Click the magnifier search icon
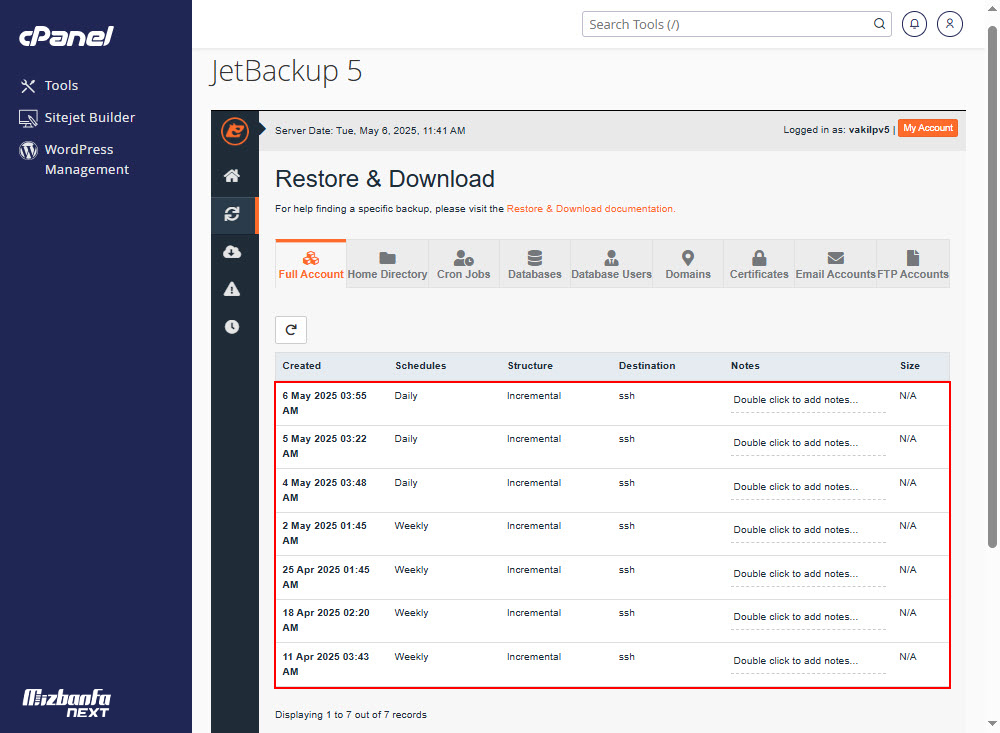 tap(879, 24)
